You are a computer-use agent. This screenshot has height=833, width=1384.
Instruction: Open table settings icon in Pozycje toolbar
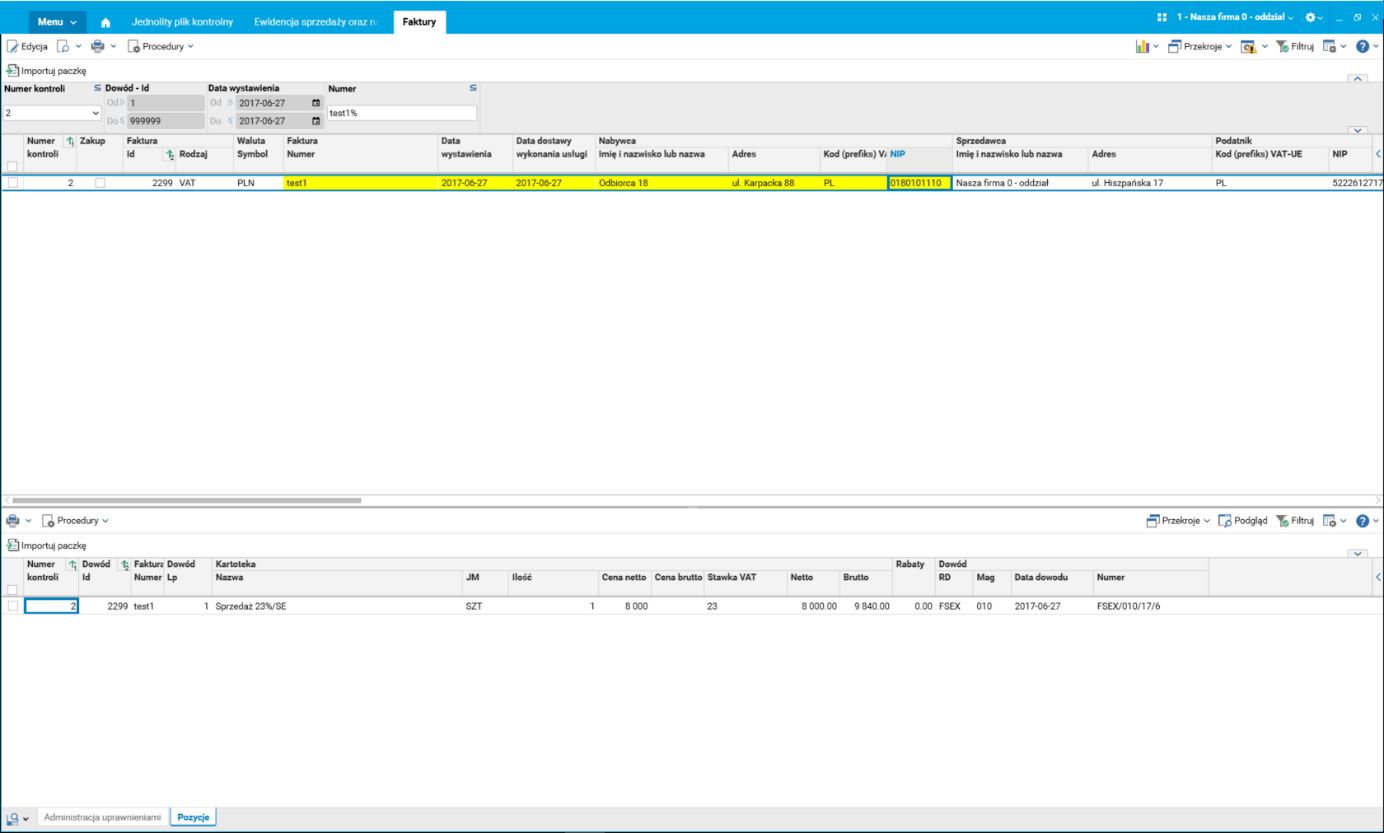point(1330,521)
